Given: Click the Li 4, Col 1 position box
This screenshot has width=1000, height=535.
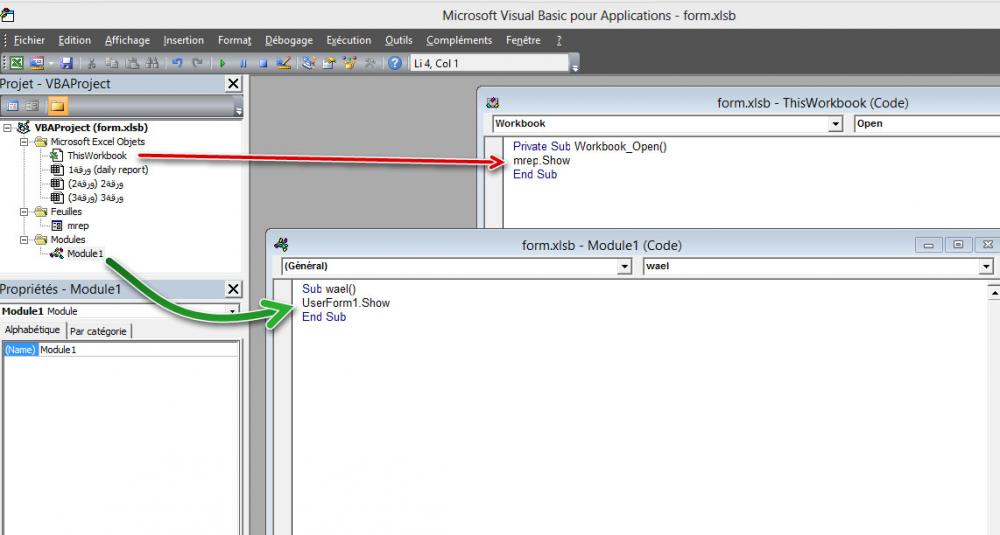Looking at the screenshot, I should pyautogui.click(x=489, y=63).
